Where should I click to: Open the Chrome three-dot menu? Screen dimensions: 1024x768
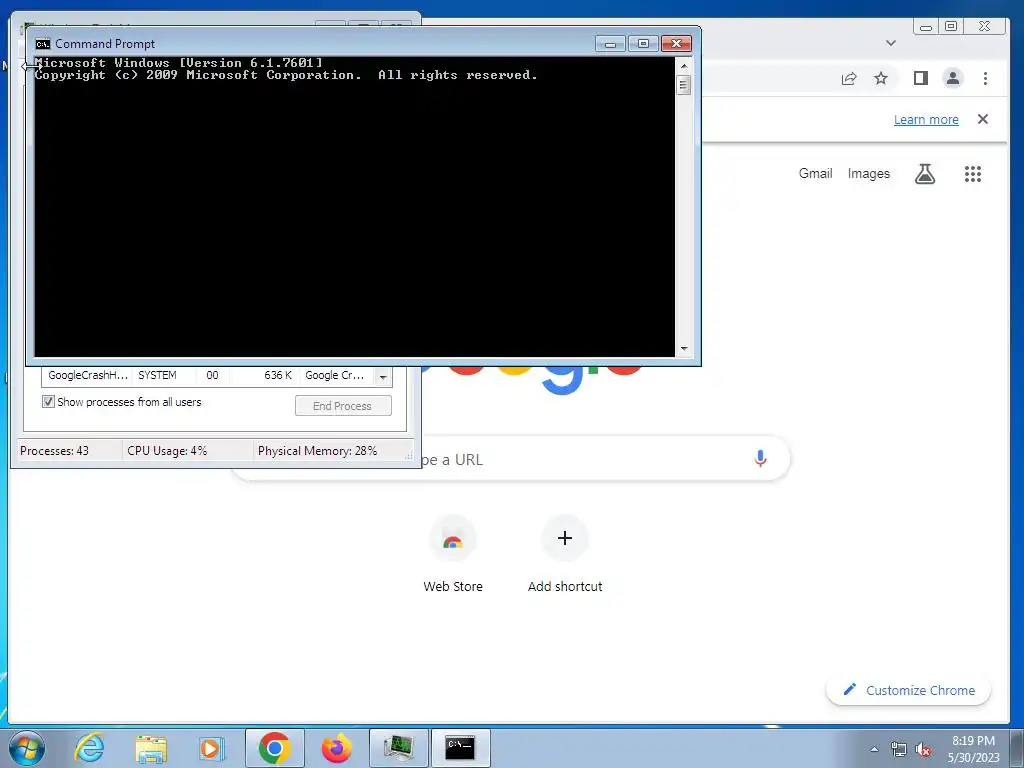[985, 78]
